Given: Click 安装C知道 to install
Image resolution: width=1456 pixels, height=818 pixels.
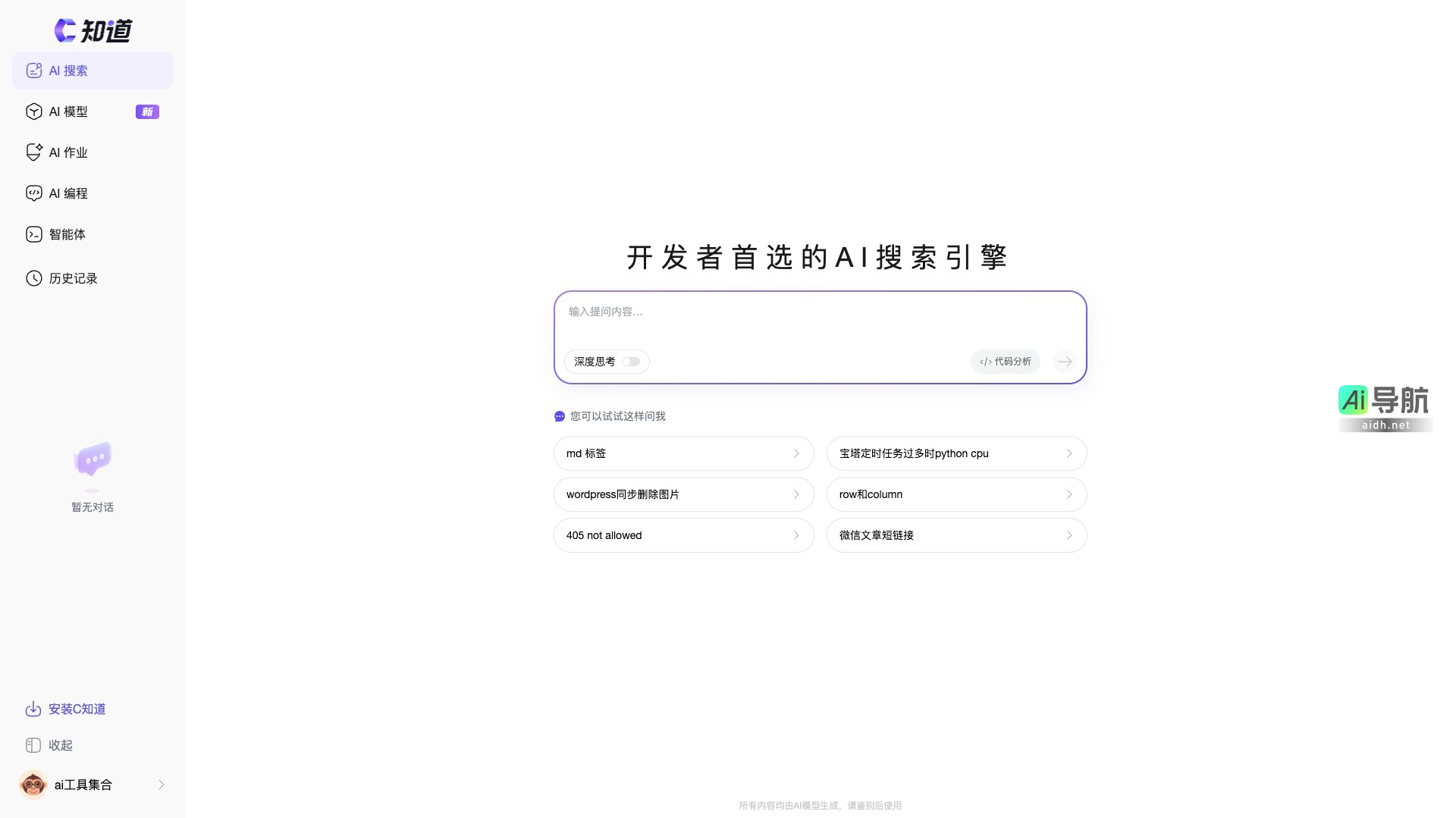Looking at the screenshot, I should [x=76, y=709].
